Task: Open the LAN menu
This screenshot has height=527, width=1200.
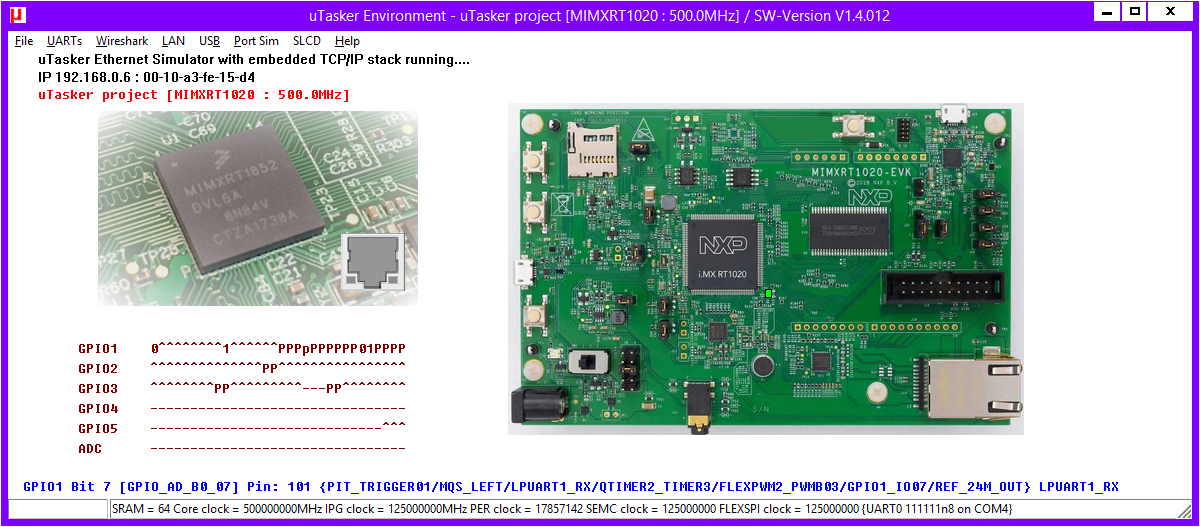Action: click(173, 41)
